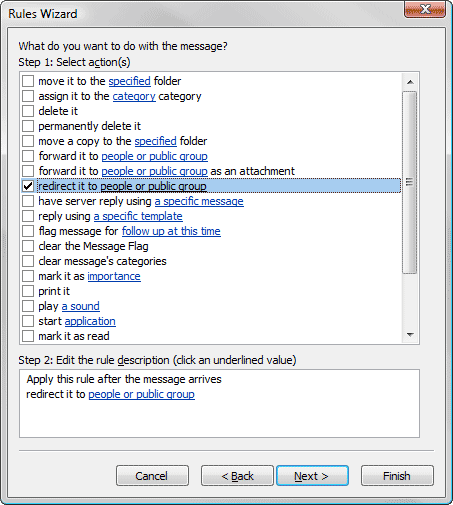Click the actions list scroll up arrow
Image resolution: width=453 pixels, height=505 pixels.
(410, 82)
